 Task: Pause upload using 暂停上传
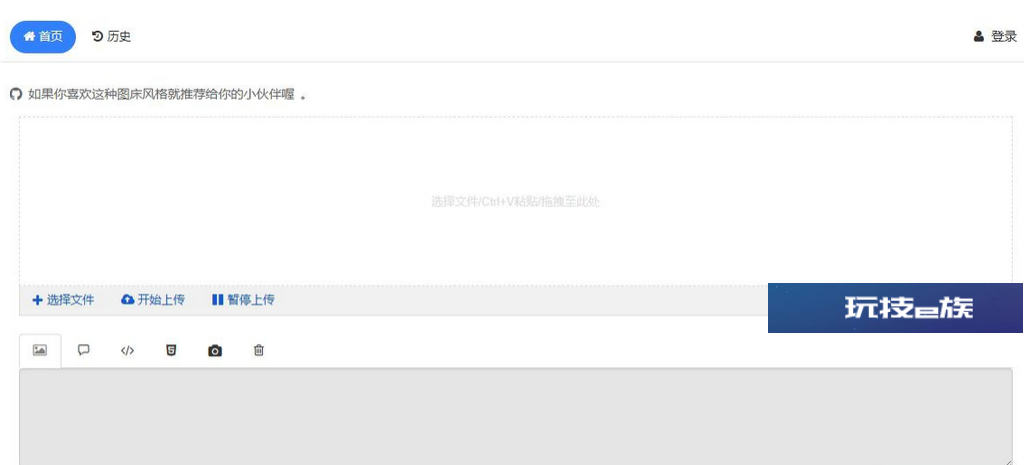(243, 300)
